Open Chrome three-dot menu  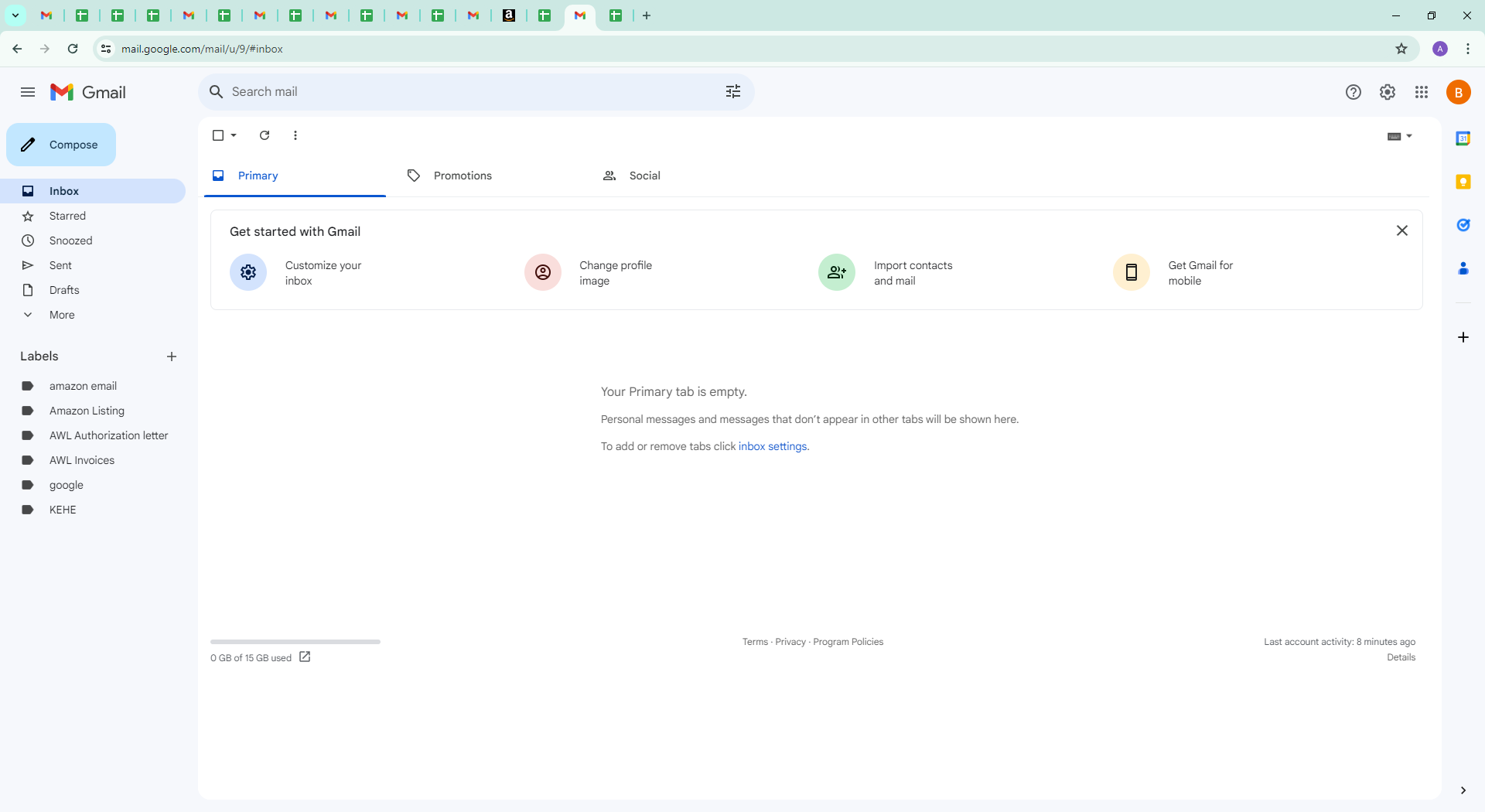tap(1468, 49)
